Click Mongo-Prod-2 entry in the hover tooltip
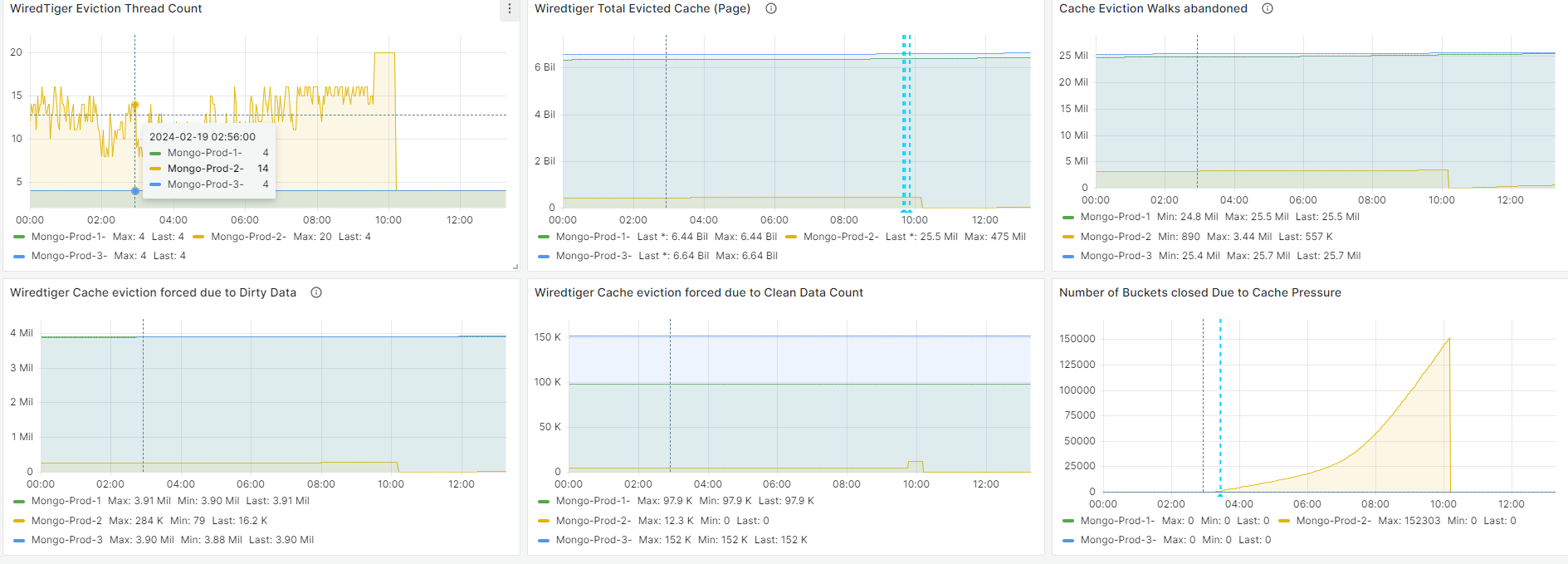Screen dimensions: 1568x564 (204, 169)
